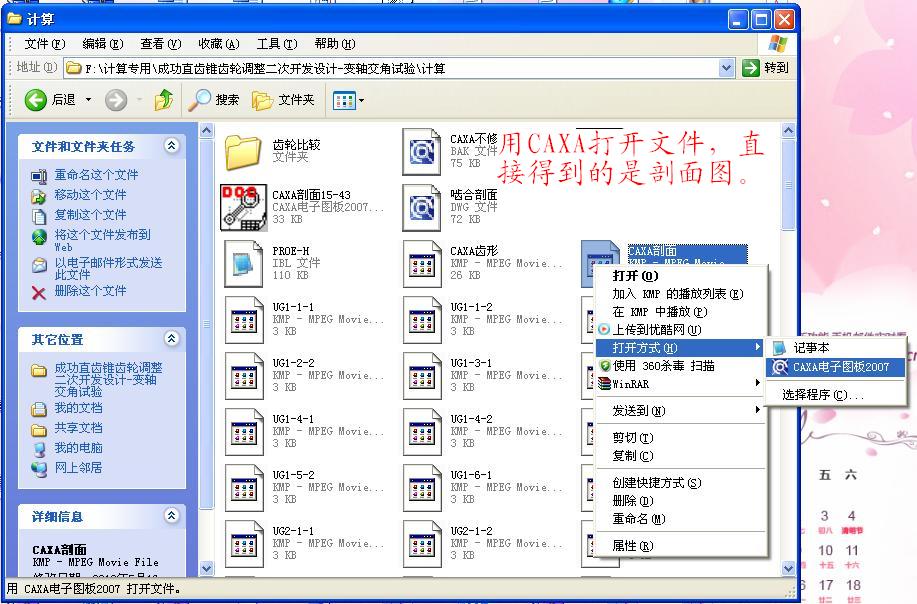The image size is (917, 604).
Task: Expand the 发送到 submenu
Action: 680,411
